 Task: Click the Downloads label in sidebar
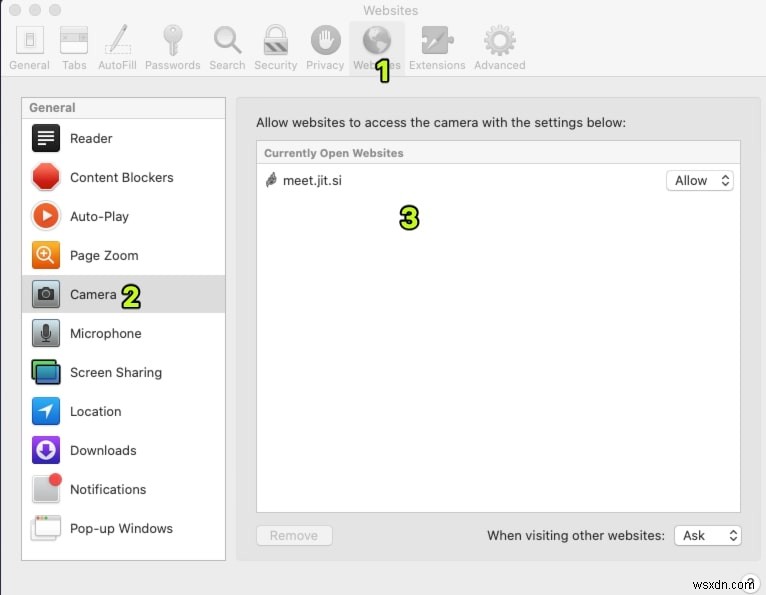click(103, 450)
